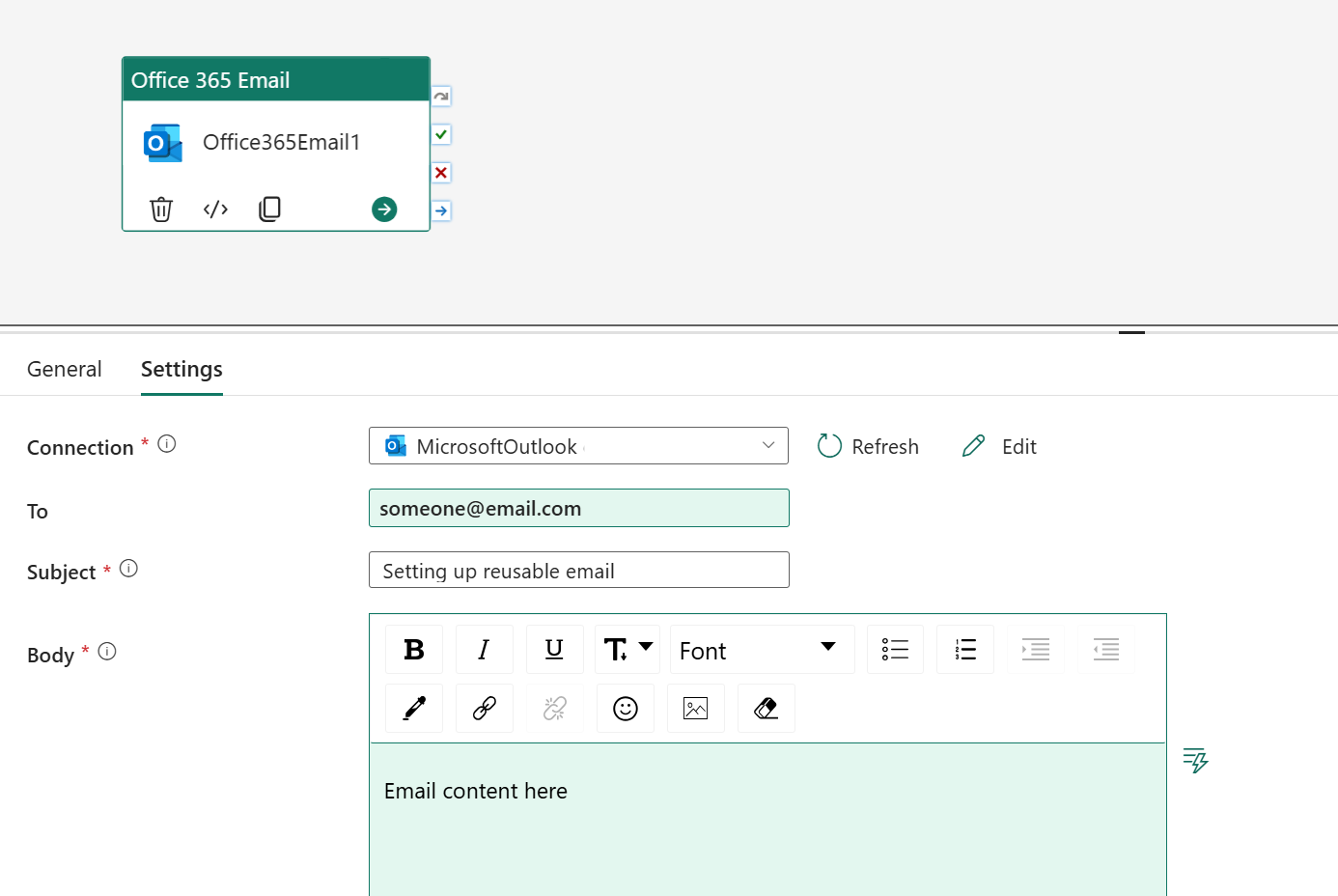Image resolution: width=1338 pixels, height=896 pixels.
Task: Open the font size dropdown
Action: click(x=627, y=650)
